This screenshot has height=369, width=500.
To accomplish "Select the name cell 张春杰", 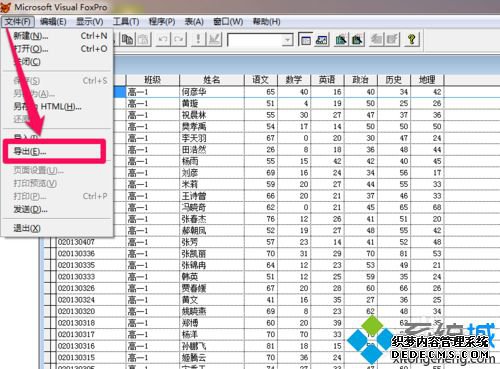I will [x=212, y=219].
